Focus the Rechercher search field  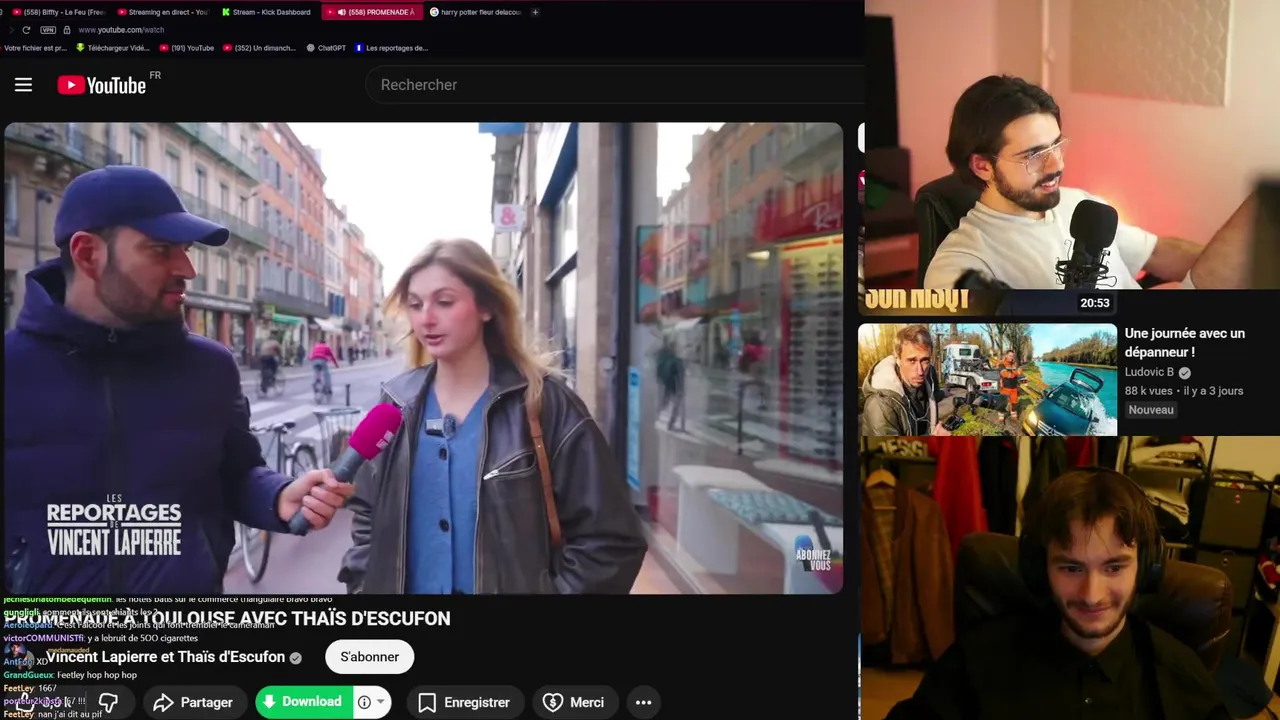click(615, 85)
